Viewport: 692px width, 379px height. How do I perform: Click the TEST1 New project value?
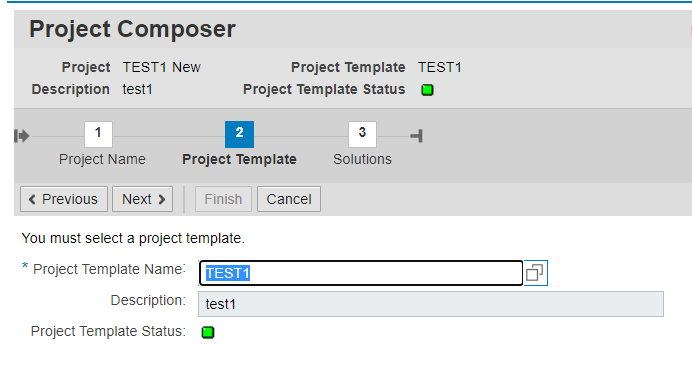(x=162, y=67)
